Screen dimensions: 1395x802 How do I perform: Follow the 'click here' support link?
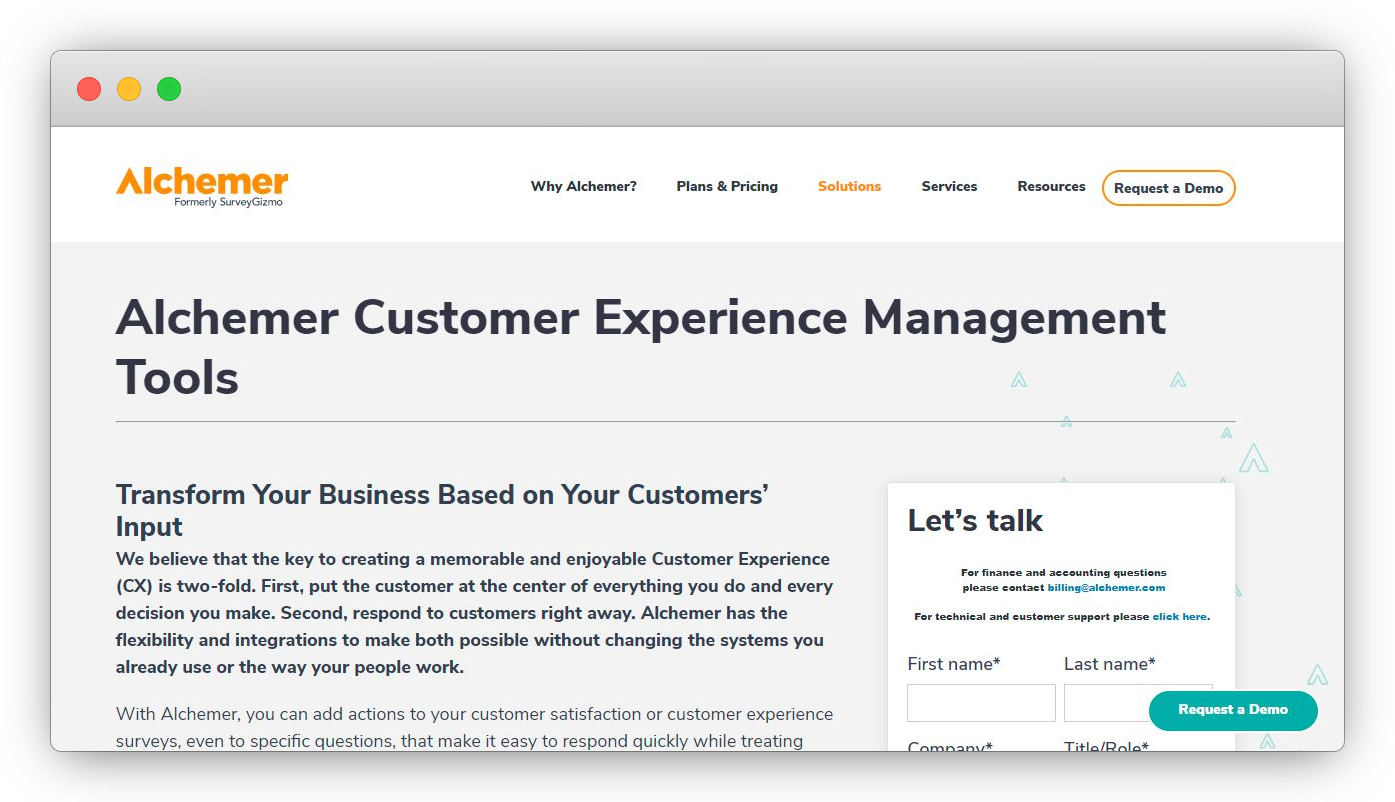pyautogui.click(x=1179, y=617)
